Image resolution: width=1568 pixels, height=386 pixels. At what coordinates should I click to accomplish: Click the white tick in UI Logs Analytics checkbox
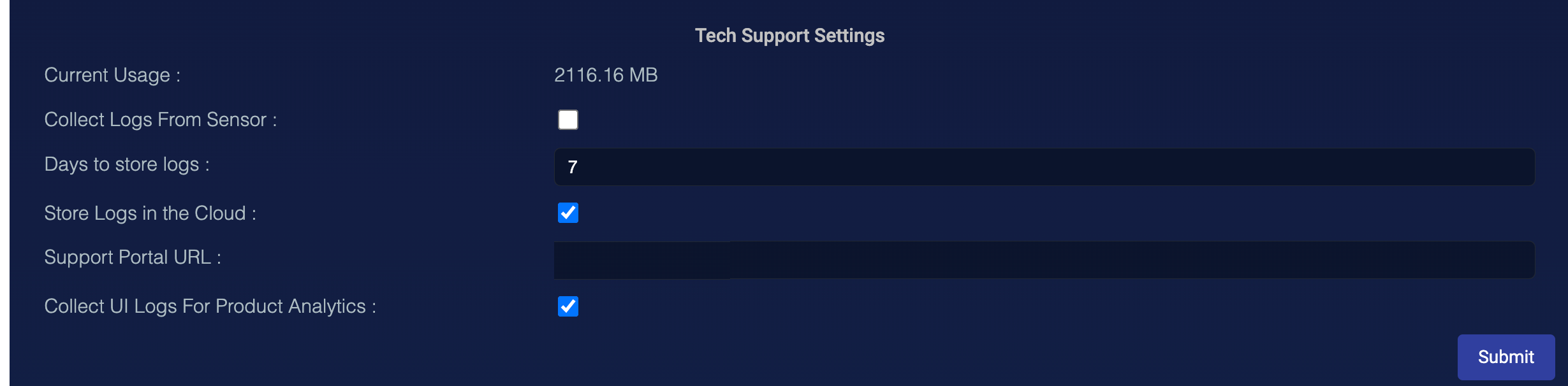point(568,306)
